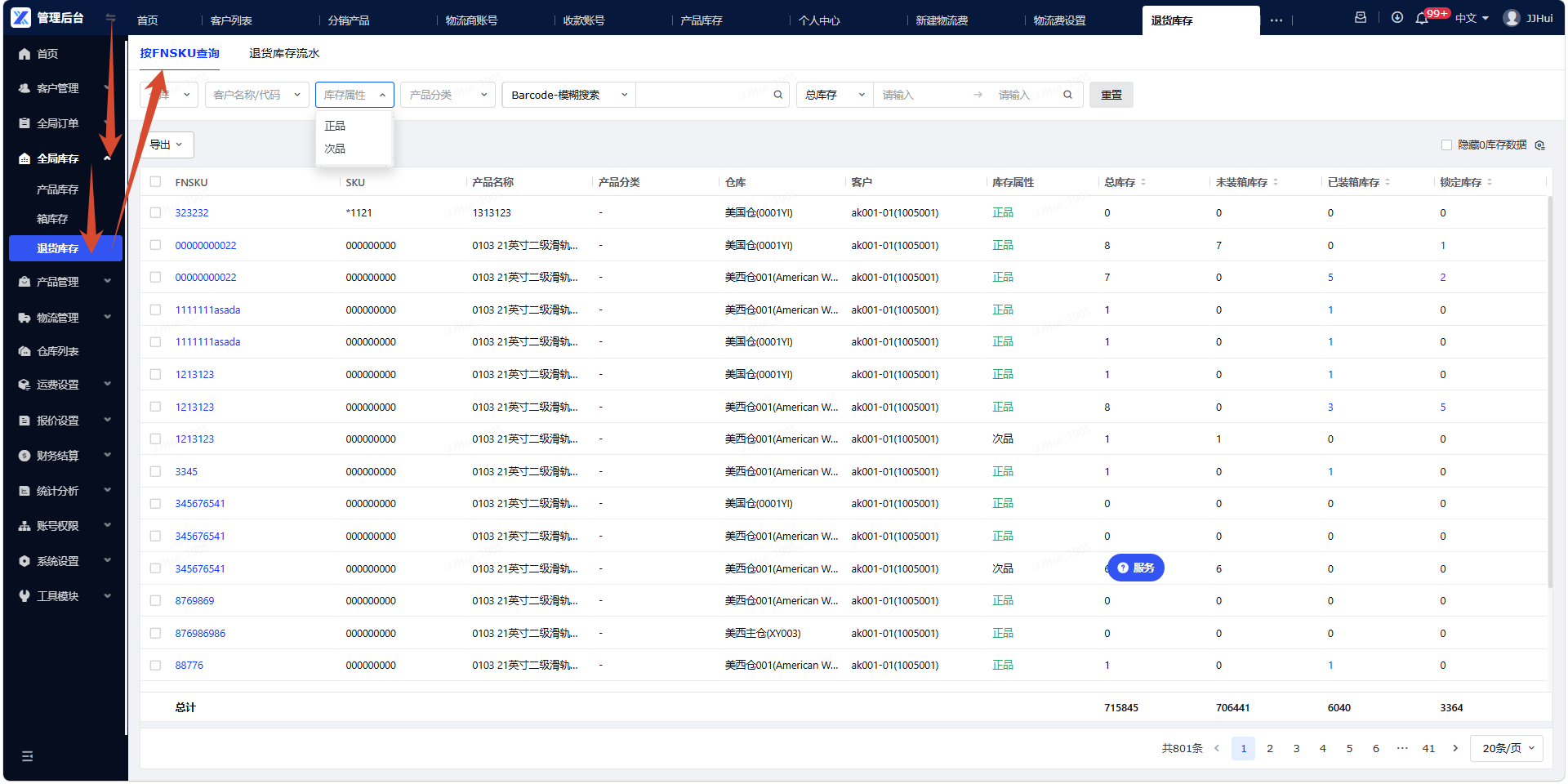This screenshot has height=784, width=1568.
Task: Click the notification bell icon
Action: [x=1422, y=18]
